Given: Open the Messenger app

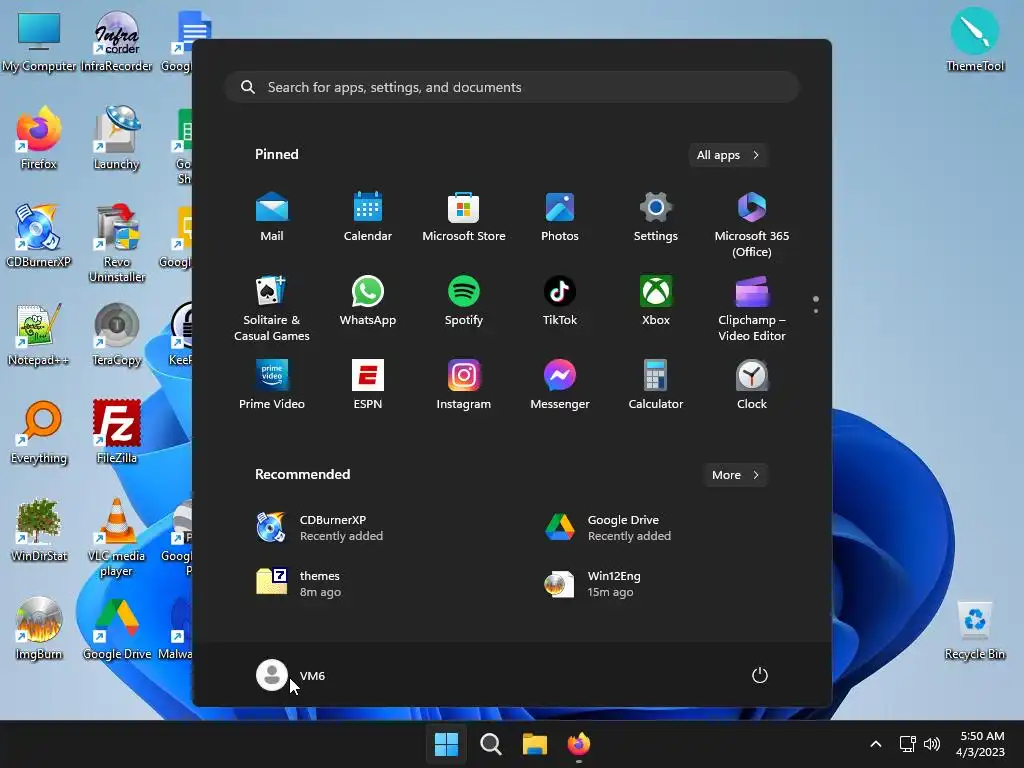Looking at the screenshot, I should pos(560,385).
